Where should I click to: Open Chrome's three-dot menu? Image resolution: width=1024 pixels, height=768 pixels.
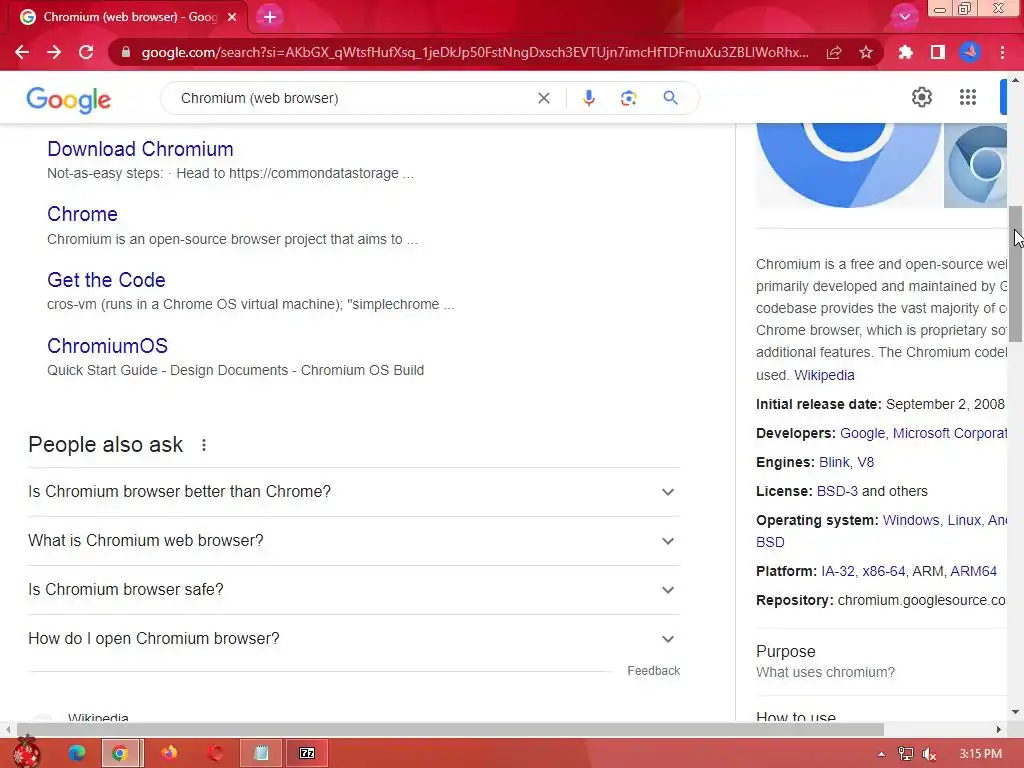pos(1002,52)
